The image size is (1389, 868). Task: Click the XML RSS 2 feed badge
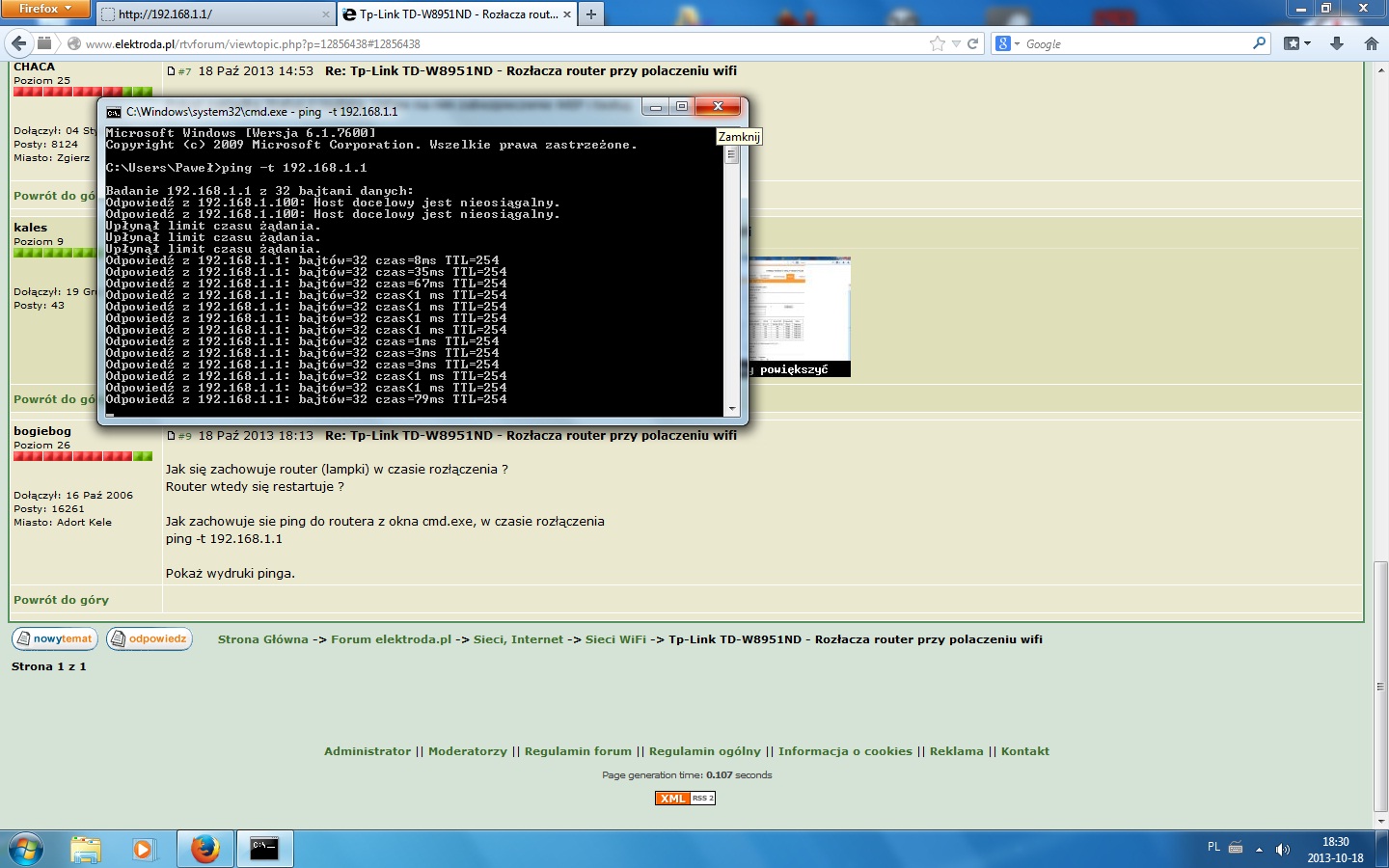pos(685,799)
